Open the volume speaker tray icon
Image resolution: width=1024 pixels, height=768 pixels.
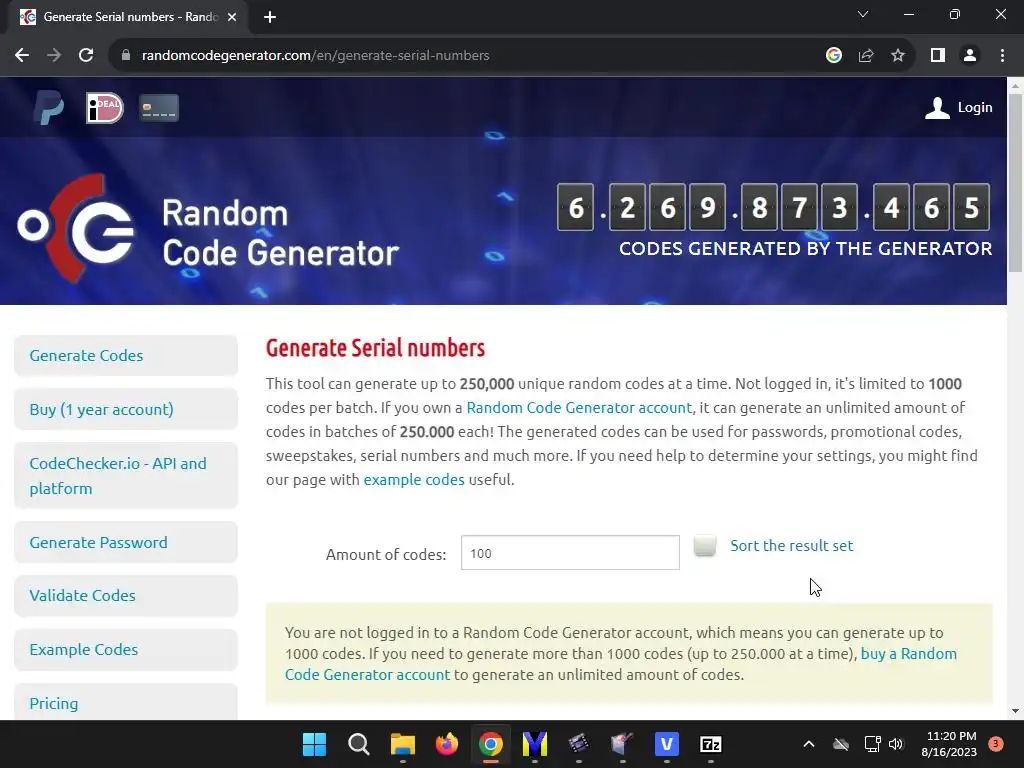click(x=896, y=744)
